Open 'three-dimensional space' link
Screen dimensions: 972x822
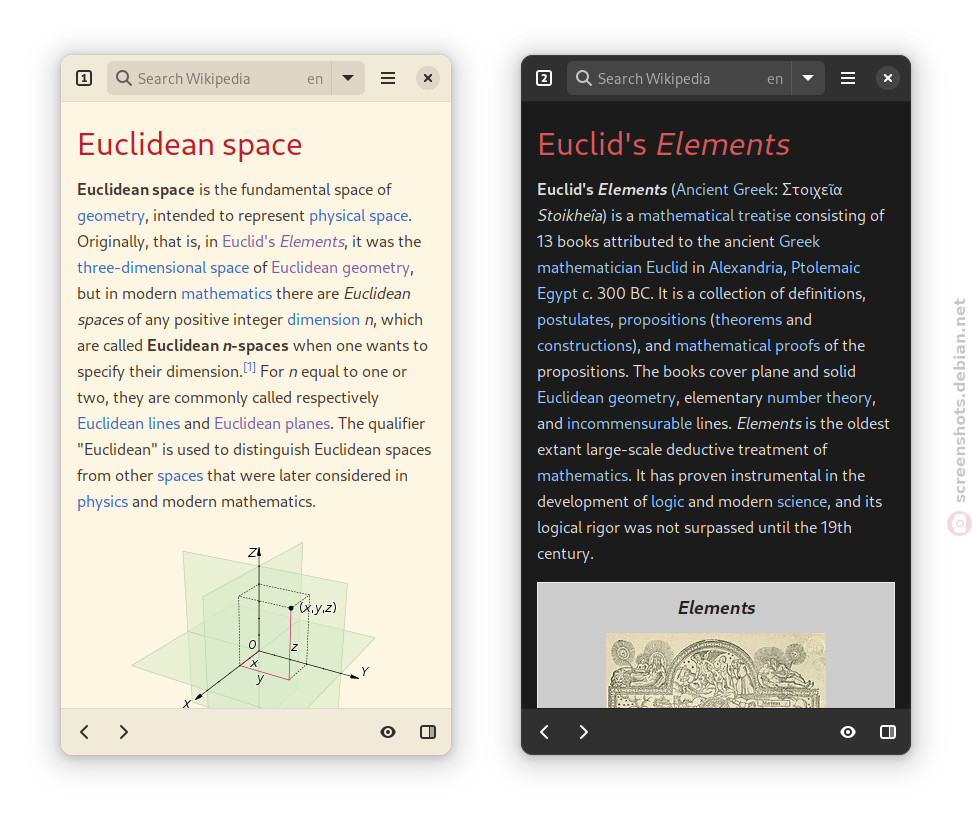point(163,268)
